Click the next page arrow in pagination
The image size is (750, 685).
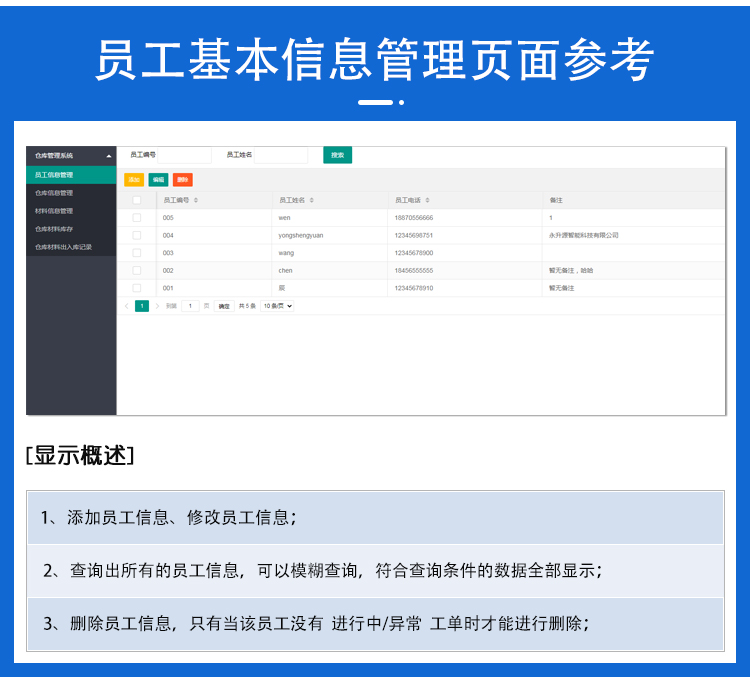pyautogui.click(x=157, y=306)
